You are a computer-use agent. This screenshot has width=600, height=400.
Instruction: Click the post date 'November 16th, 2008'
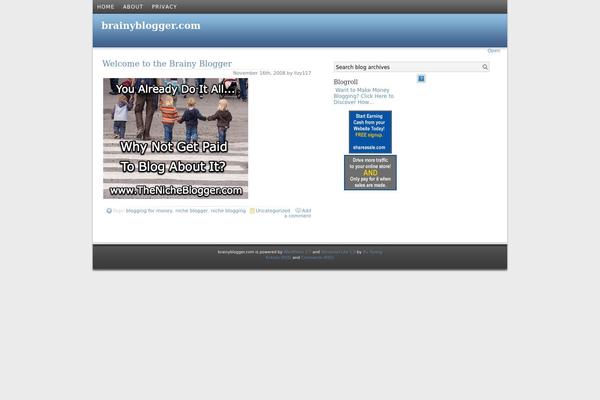[259, 73]
